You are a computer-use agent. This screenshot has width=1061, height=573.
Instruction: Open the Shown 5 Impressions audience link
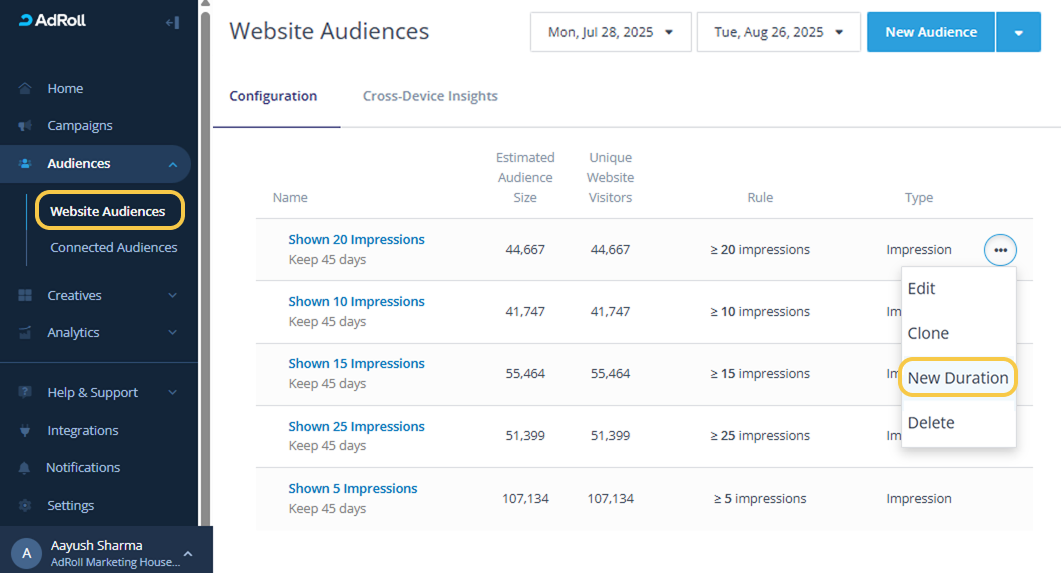click(x=353, y=489)
